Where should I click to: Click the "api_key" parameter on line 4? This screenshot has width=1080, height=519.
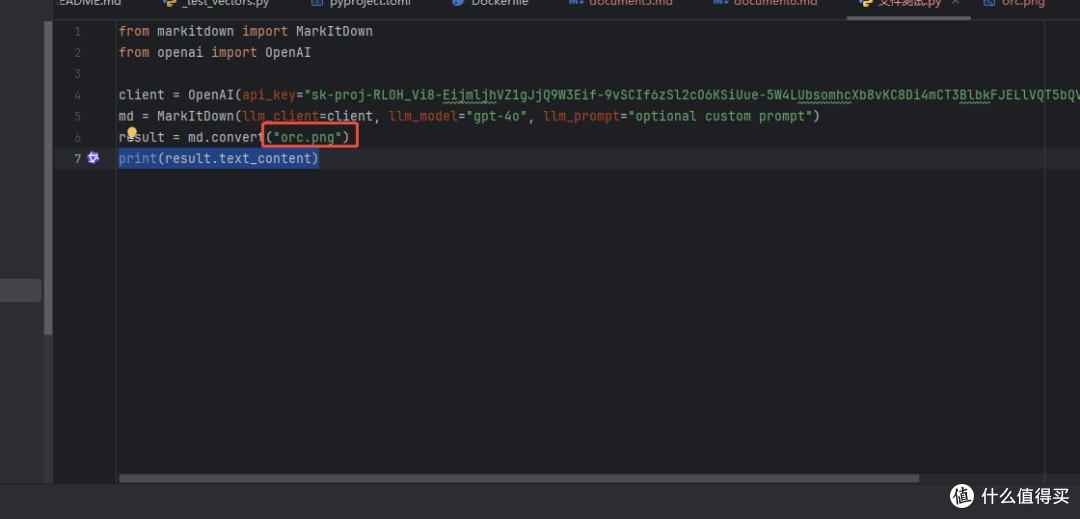269,95
